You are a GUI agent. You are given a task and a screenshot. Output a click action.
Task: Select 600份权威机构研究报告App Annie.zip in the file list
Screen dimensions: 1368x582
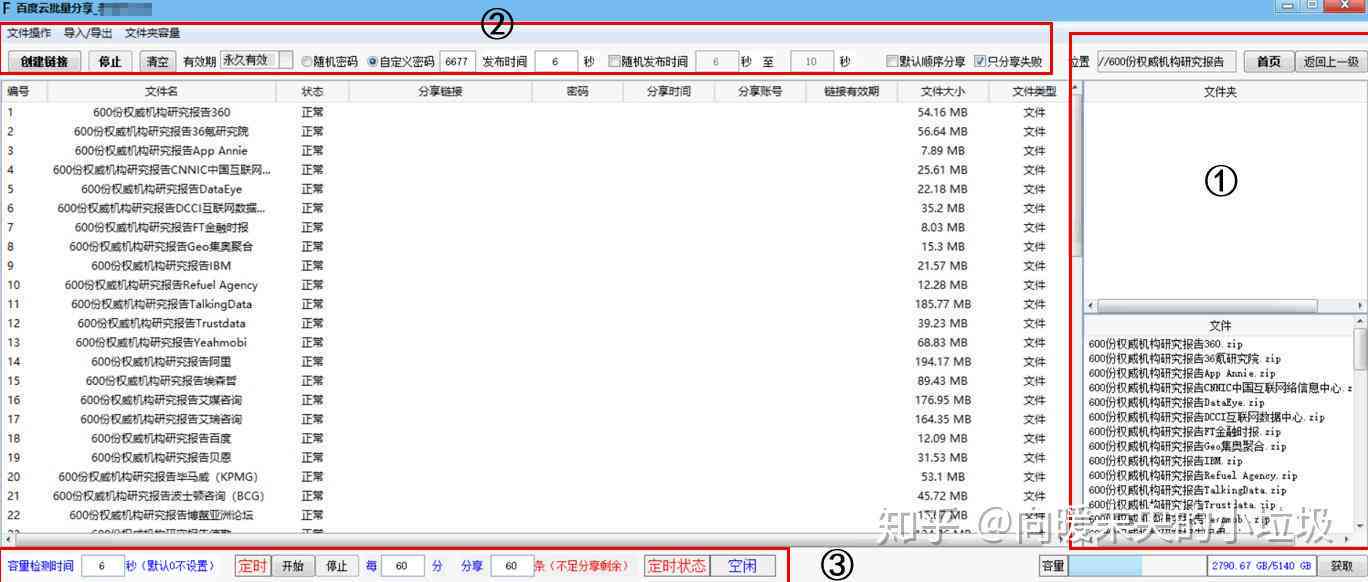coord(1182,373)
